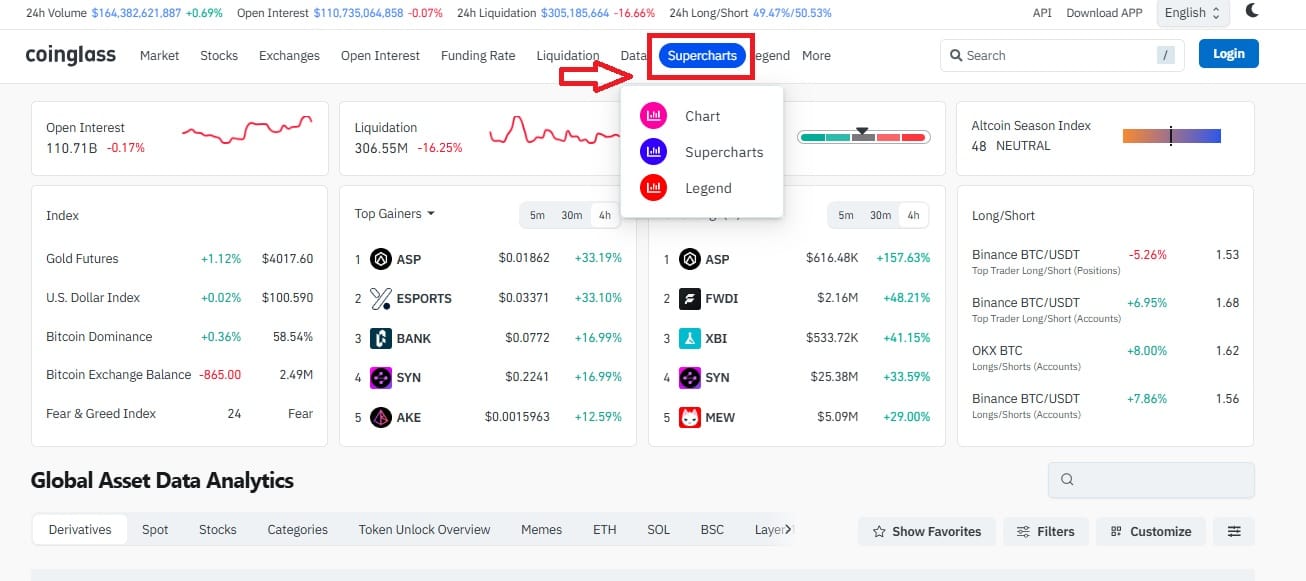1306x581 pixels.
Task: Select the 4h interval in Top Gainers
Action: click(x=605, y=215)
